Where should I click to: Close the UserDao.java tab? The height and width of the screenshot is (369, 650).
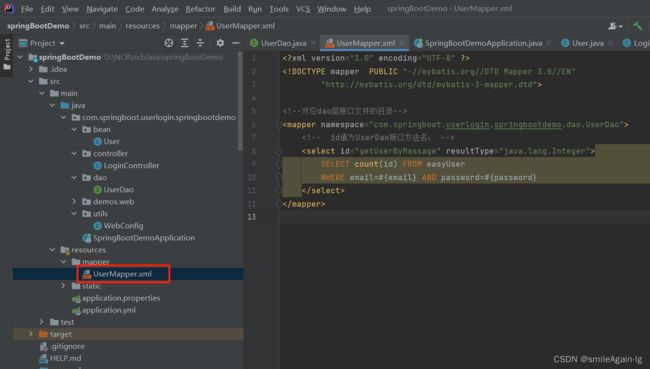tap(313, 43)
